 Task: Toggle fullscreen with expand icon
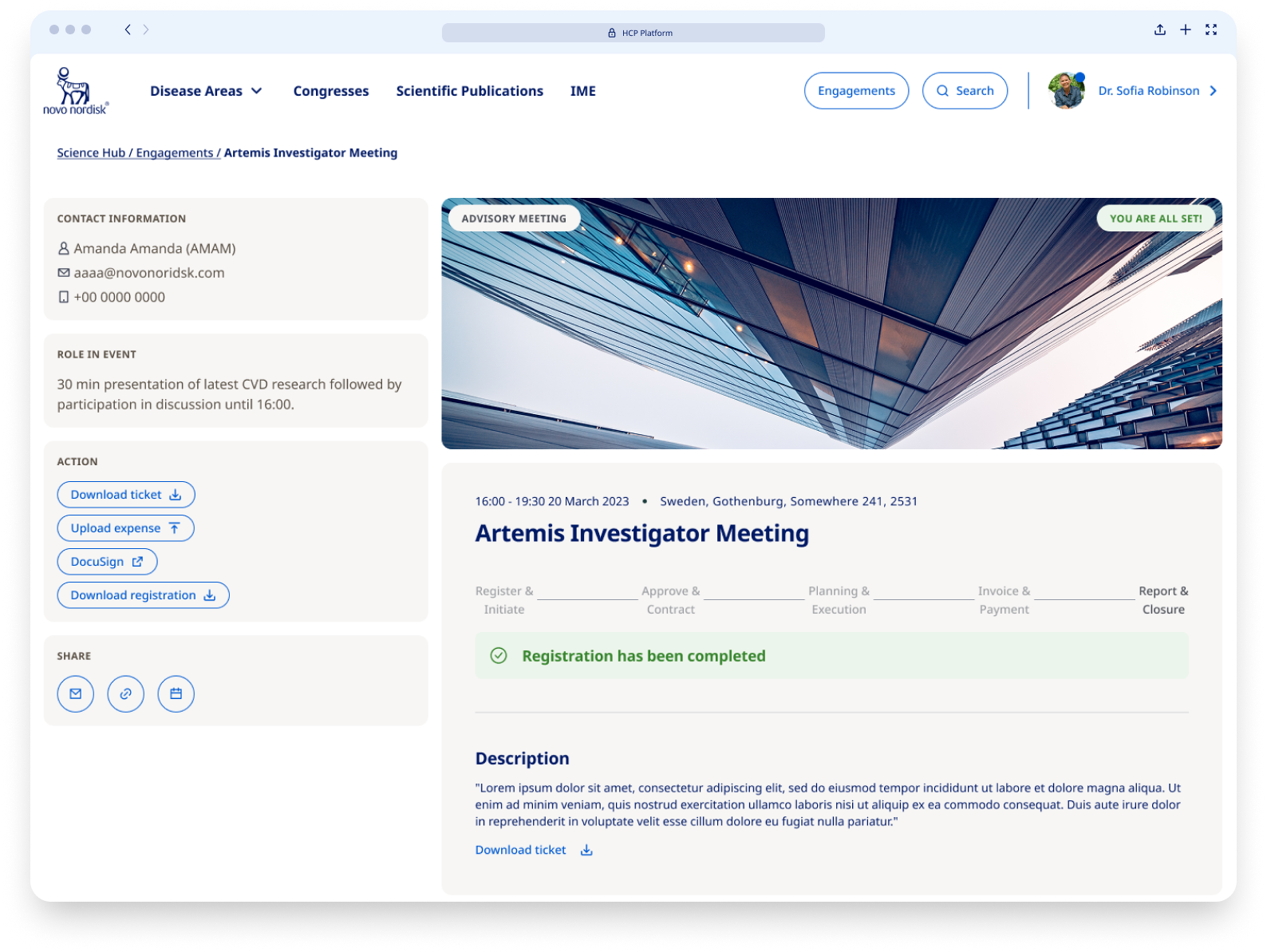[1211, 30]
